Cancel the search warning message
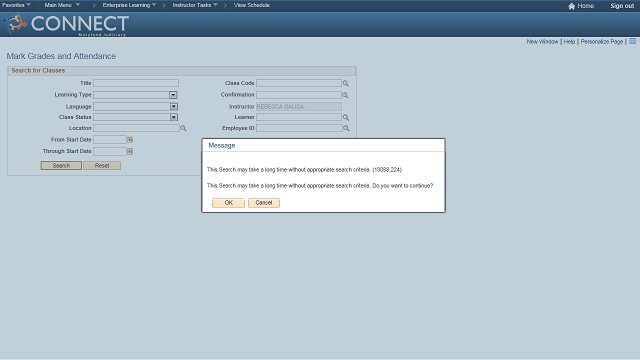This screenshot has width=640, height=360. [x=264, y=203]
